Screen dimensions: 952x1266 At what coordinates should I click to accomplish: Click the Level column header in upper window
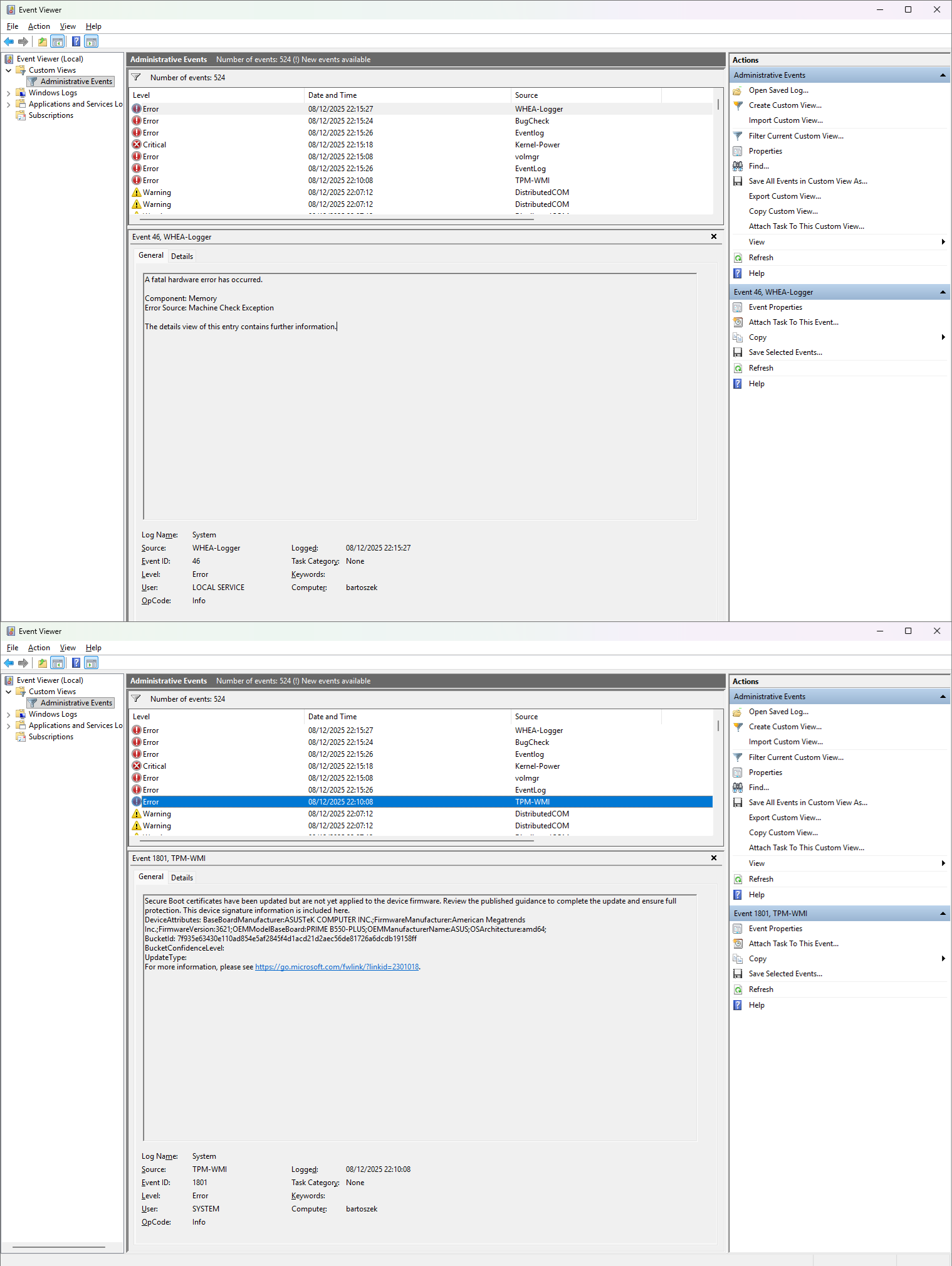click(x=217, y=95)
